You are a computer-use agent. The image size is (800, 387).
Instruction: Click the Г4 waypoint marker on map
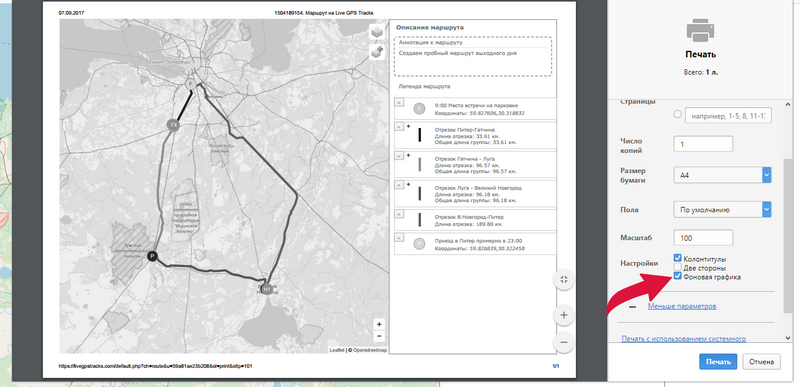coord(173,124)
